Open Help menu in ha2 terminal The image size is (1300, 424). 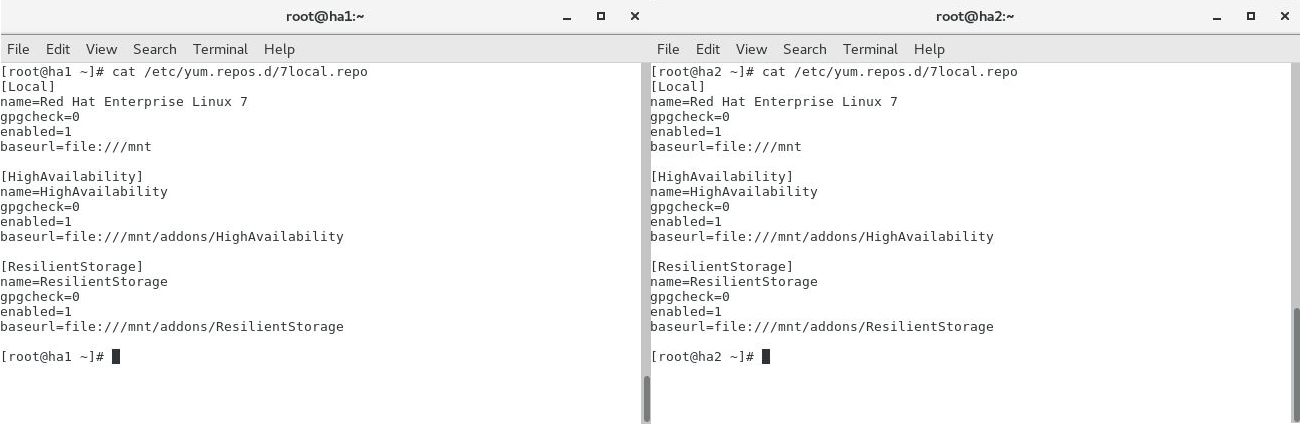tap(929, 49)
